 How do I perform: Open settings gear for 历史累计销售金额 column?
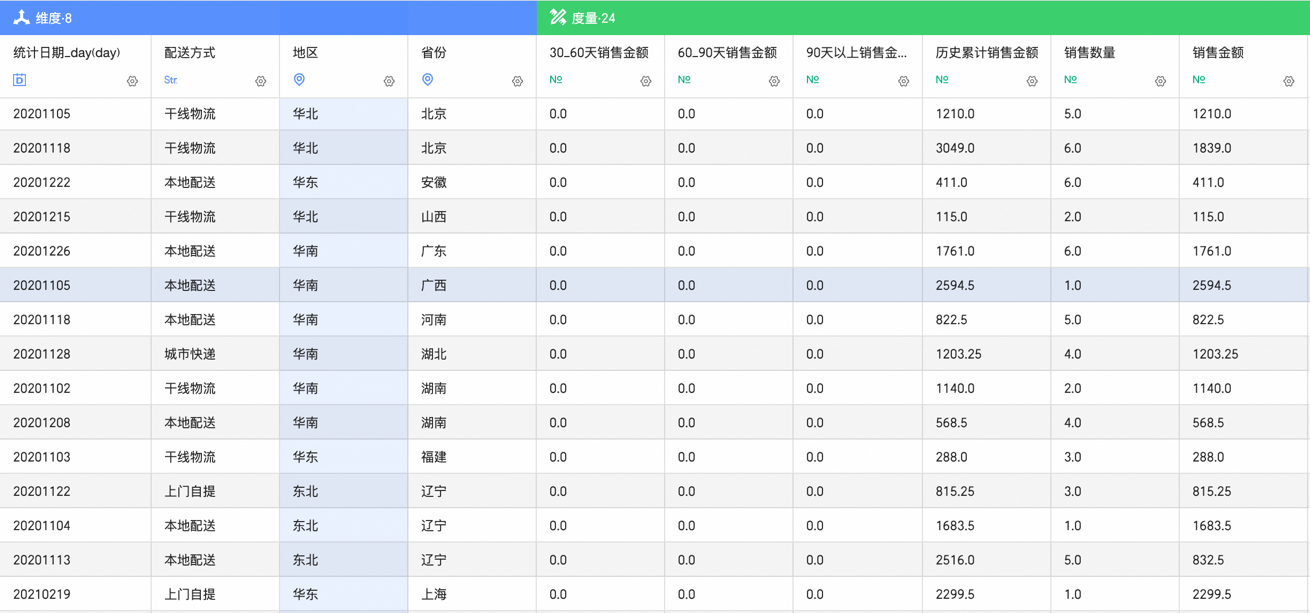(x=1032, y=81)
